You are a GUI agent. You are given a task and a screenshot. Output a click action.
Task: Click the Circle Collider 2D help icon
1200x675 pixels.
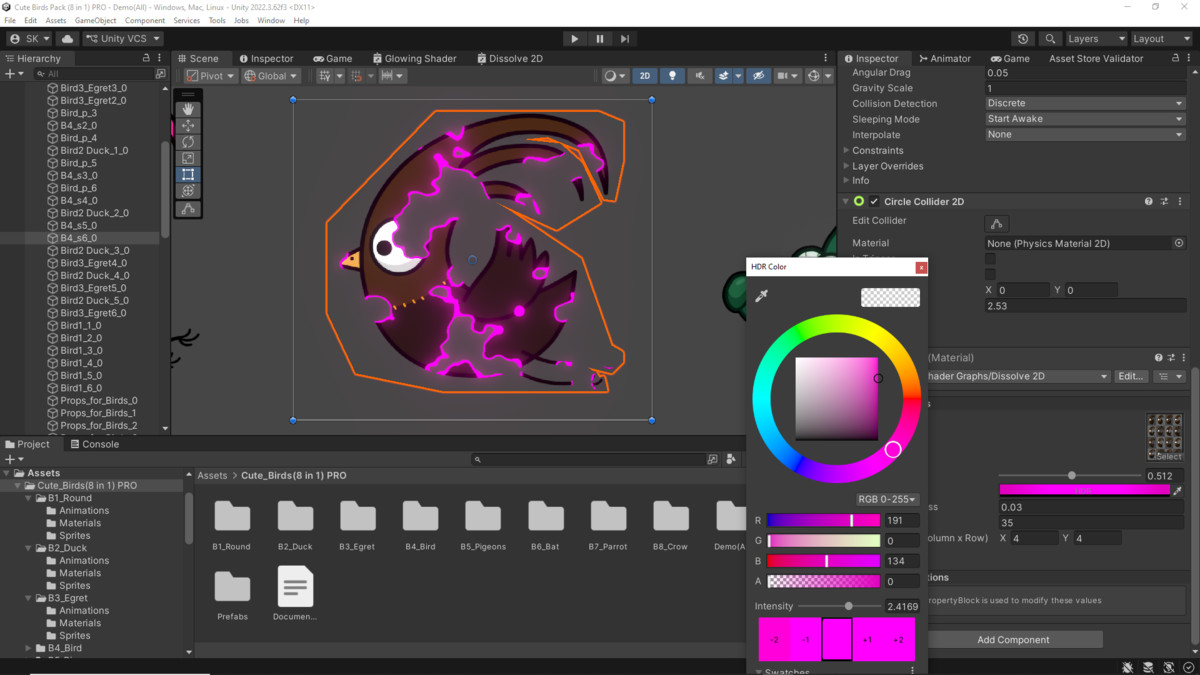pyautogui.click(x=1148, y=202)
